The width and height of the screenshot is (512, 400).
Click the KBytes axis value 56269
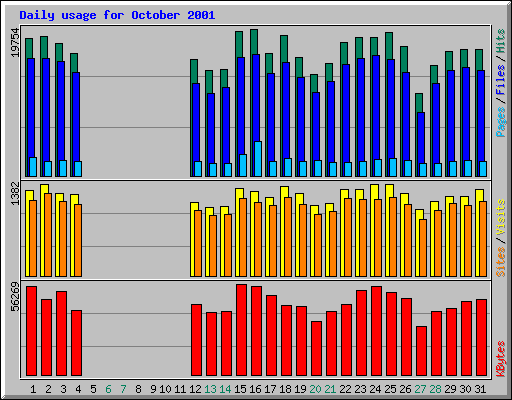(15, 297)
